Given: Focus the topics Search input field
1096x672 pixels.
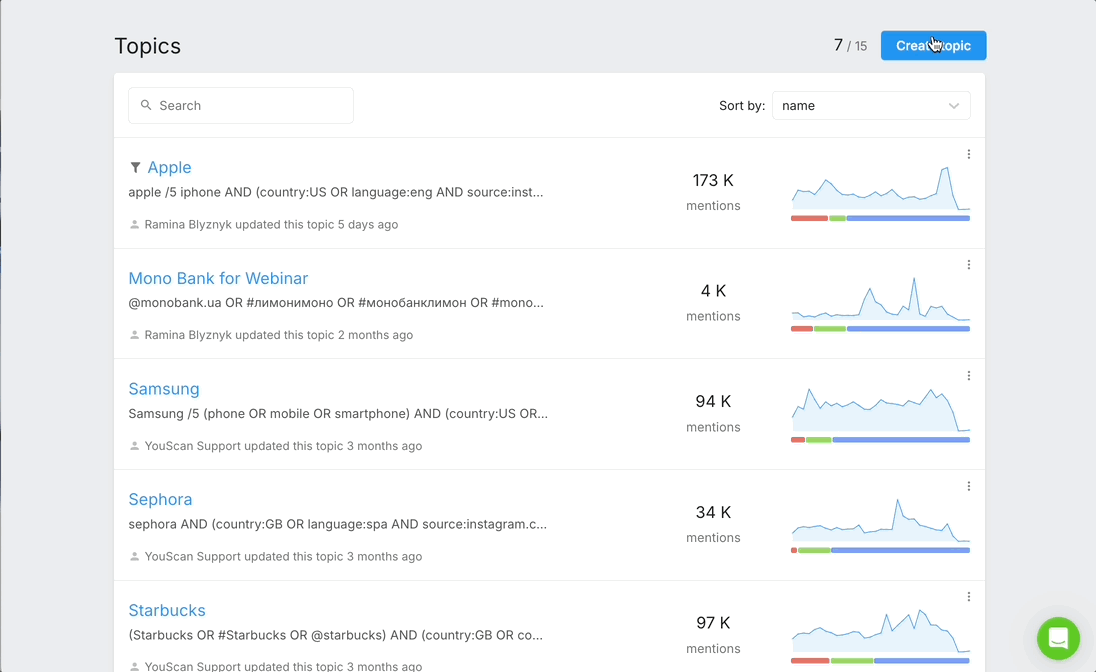Looking at the screenshot, I should (250, 105).
